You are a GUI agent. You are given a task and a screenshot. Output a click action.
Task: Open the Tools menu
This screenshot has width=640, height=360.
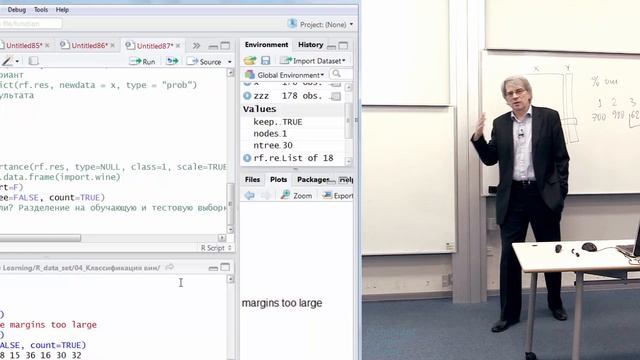(x=41, y=9)
